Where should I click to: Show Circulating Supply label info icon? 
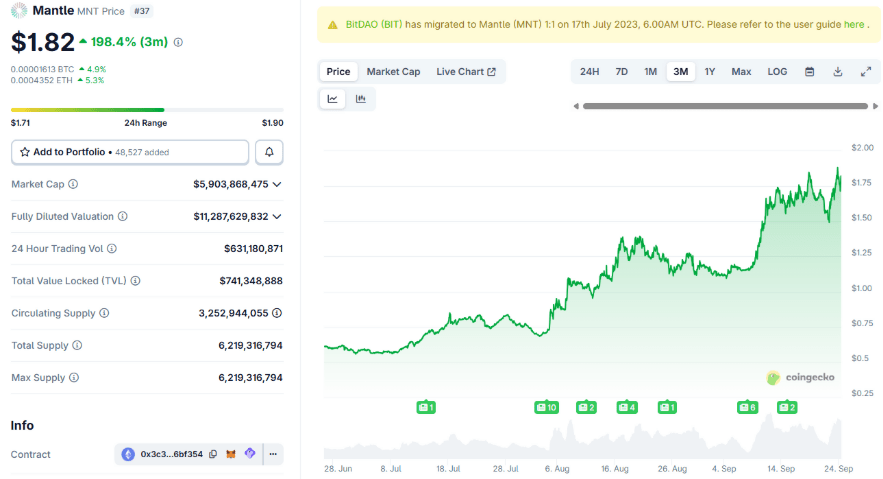click(x=104, y=313)
